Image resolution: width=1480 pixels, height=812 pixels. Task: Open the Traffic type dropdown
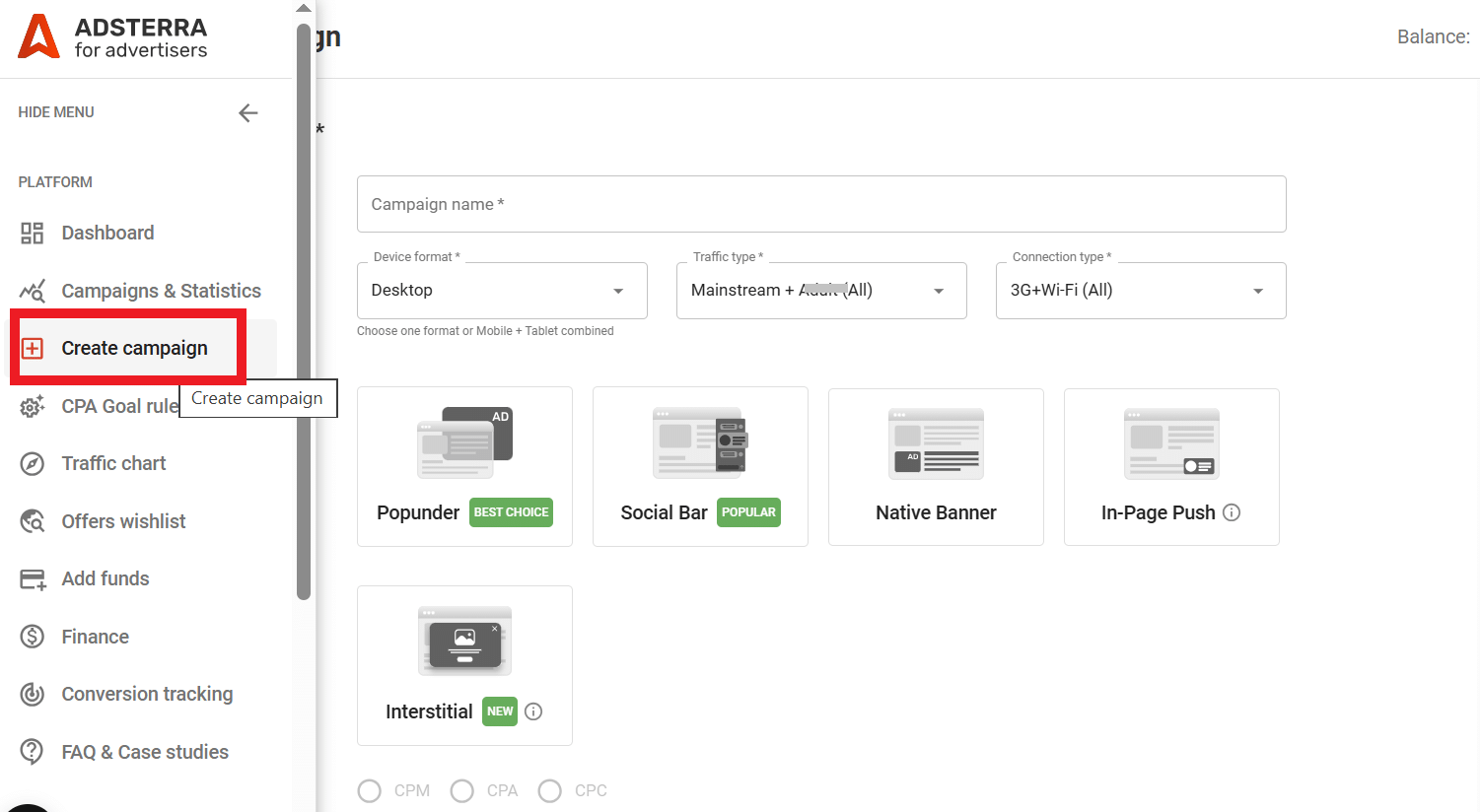pyautogui.click(x=821, y=291)
